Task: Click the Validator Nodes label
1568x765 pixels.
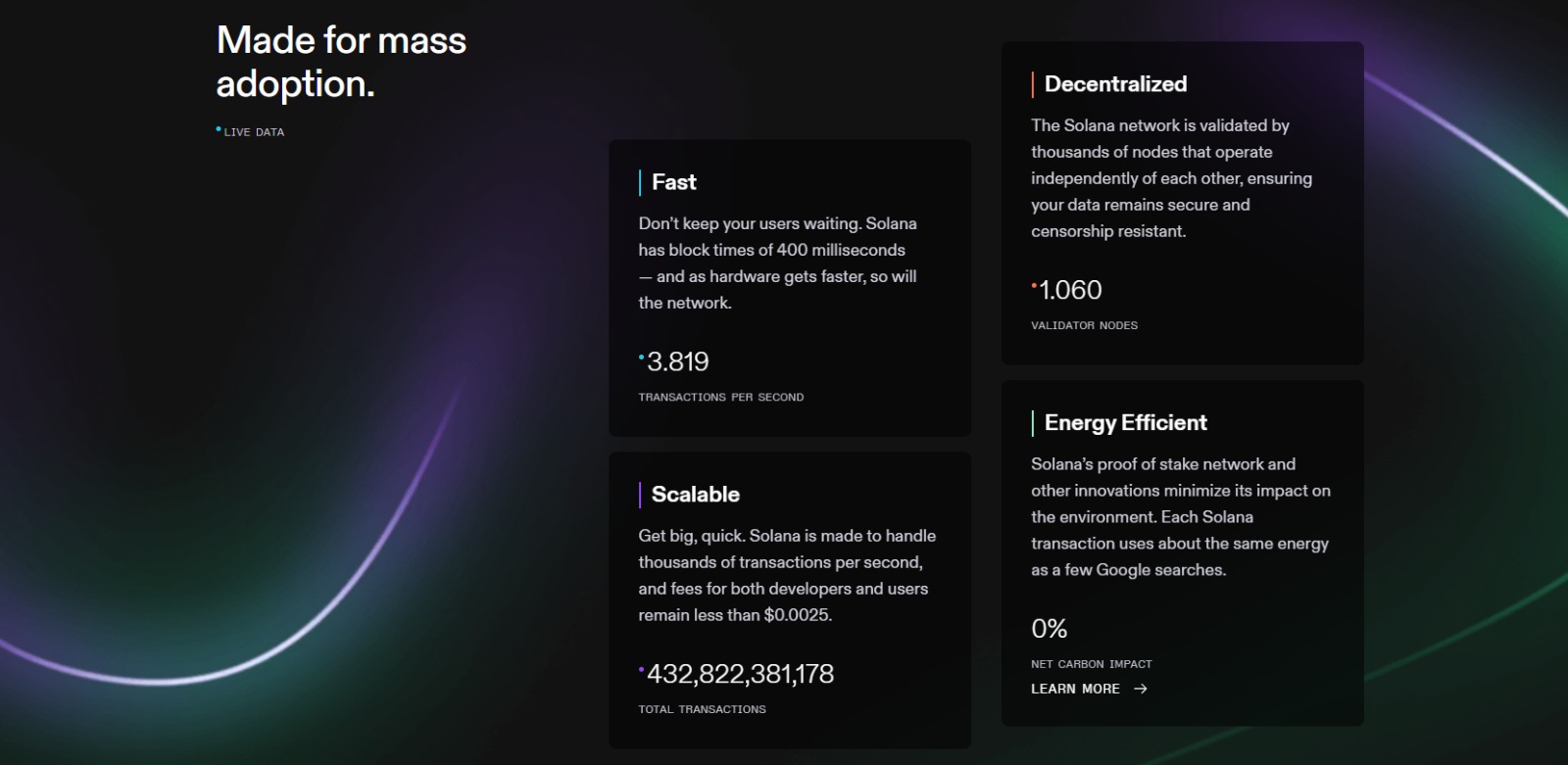Action: [1084, 325]
